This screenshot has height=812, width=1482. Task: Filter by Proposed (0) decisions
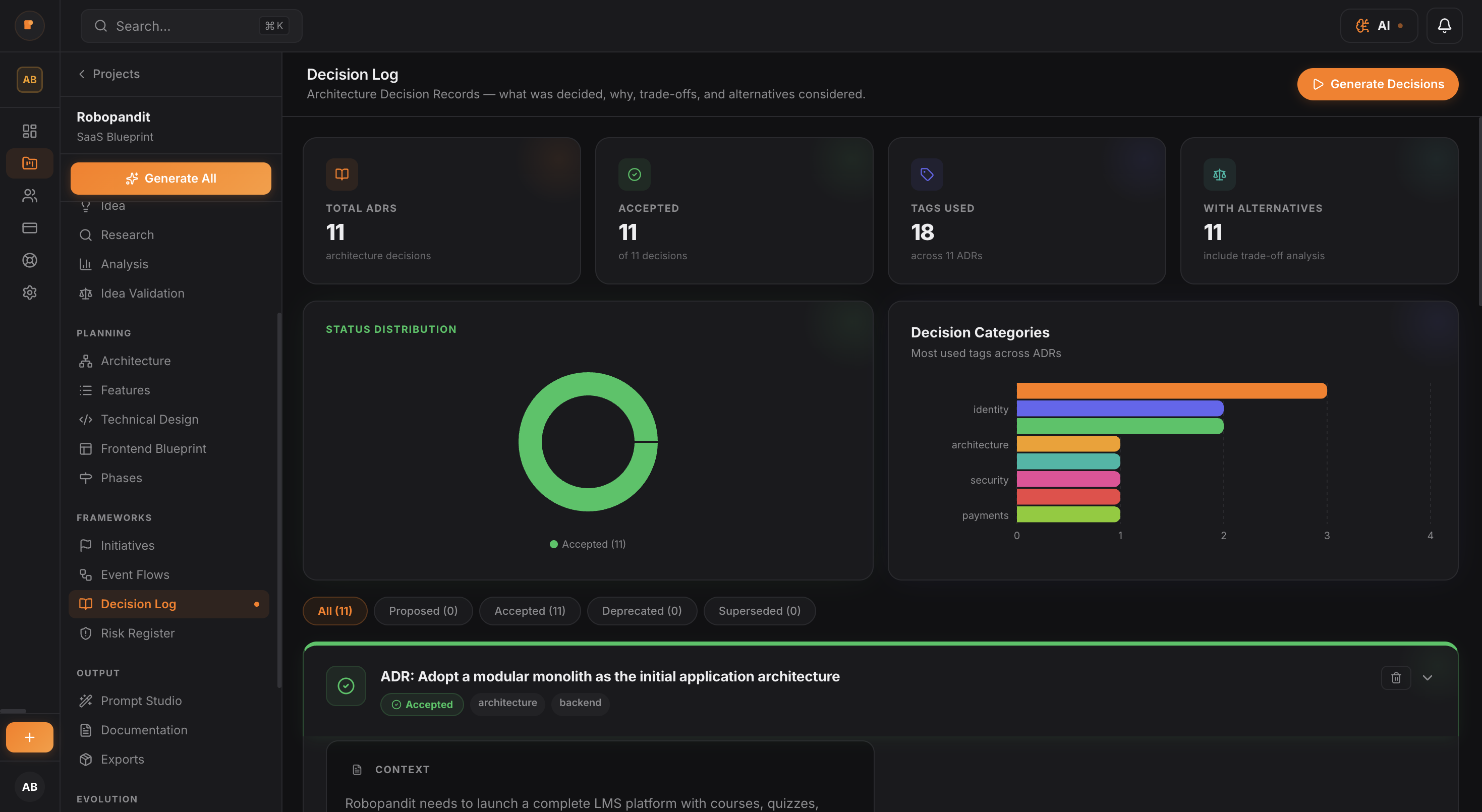click(423, 611)
